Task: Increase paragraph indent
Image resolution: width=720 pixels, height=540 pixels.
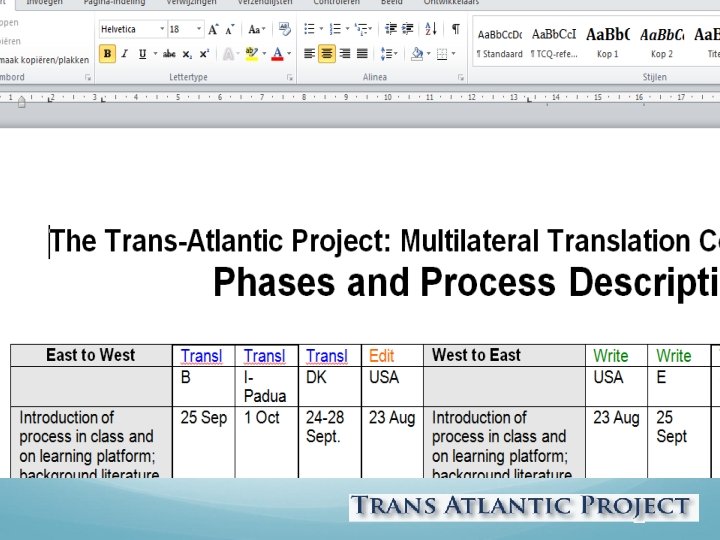Action: [408, 29]
